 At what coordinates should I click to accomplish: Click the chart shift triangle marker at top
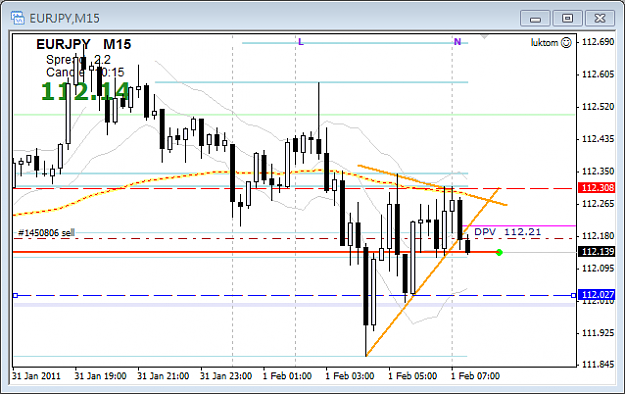pos(484,37)
